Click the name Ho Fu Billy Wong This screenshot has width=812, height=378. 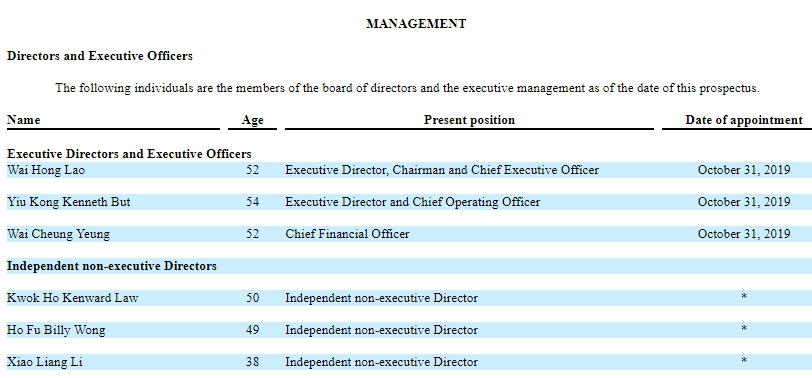[x=56, y=330]
